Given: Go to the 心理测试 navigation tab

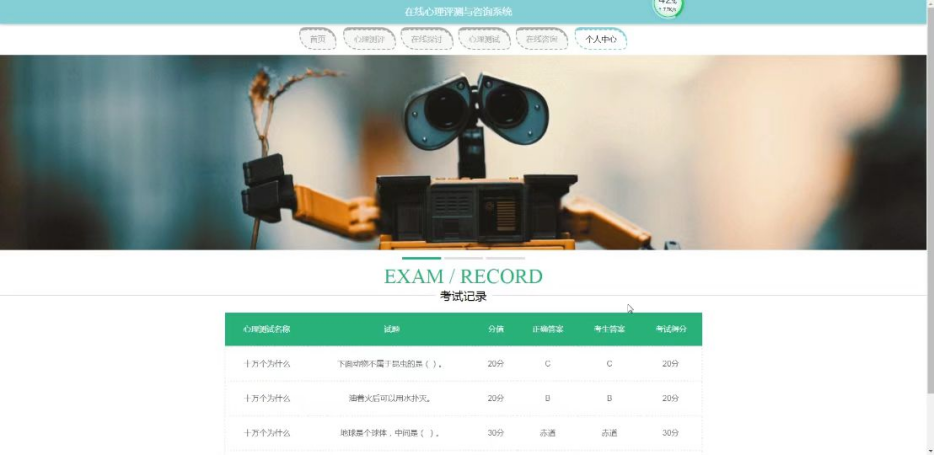Looking at the screenshot, I should 484,39.
